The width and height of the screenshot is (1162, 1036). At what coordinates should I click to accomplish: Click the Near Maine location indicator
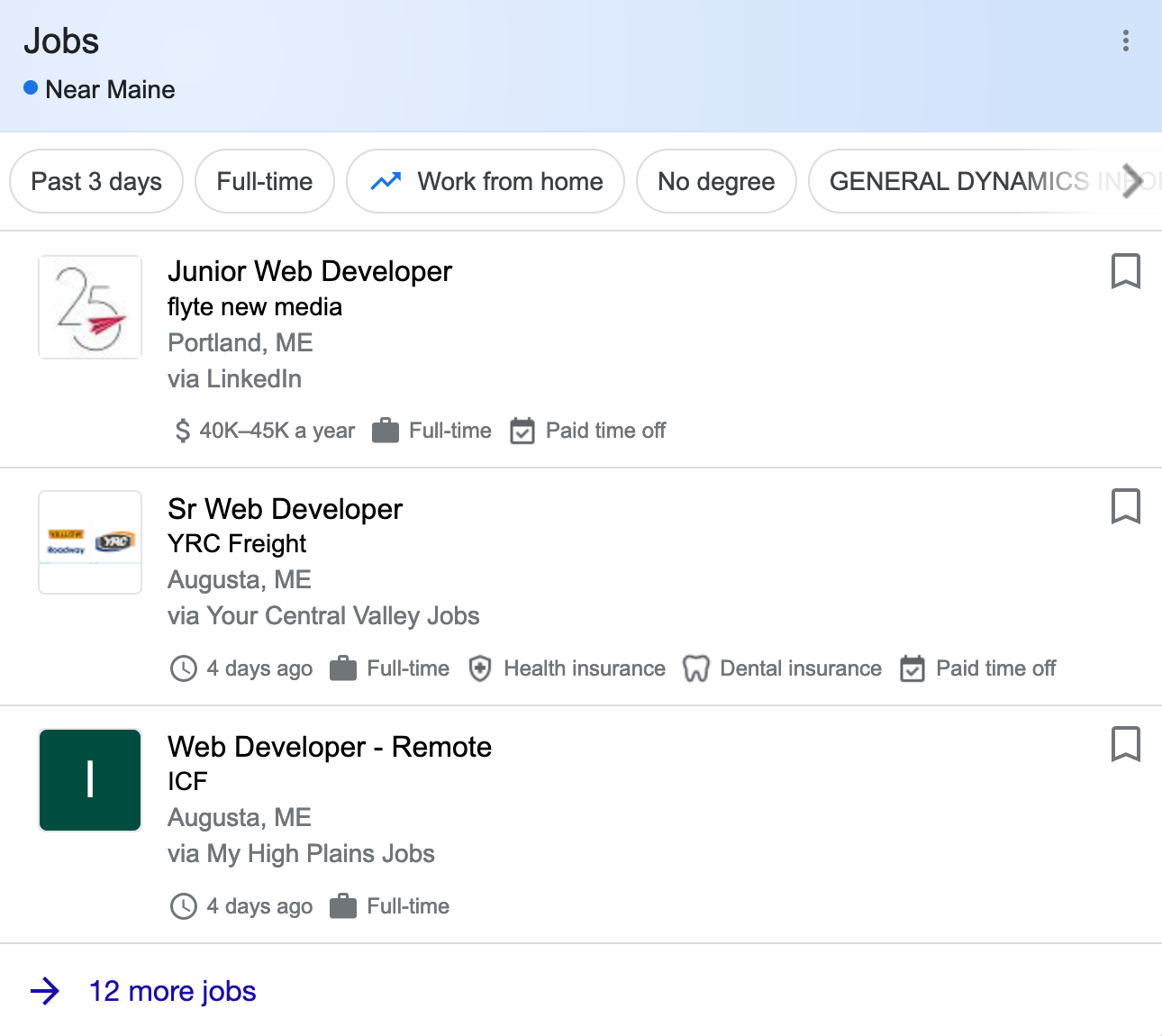pyautogui.click(x=99, y=89)
